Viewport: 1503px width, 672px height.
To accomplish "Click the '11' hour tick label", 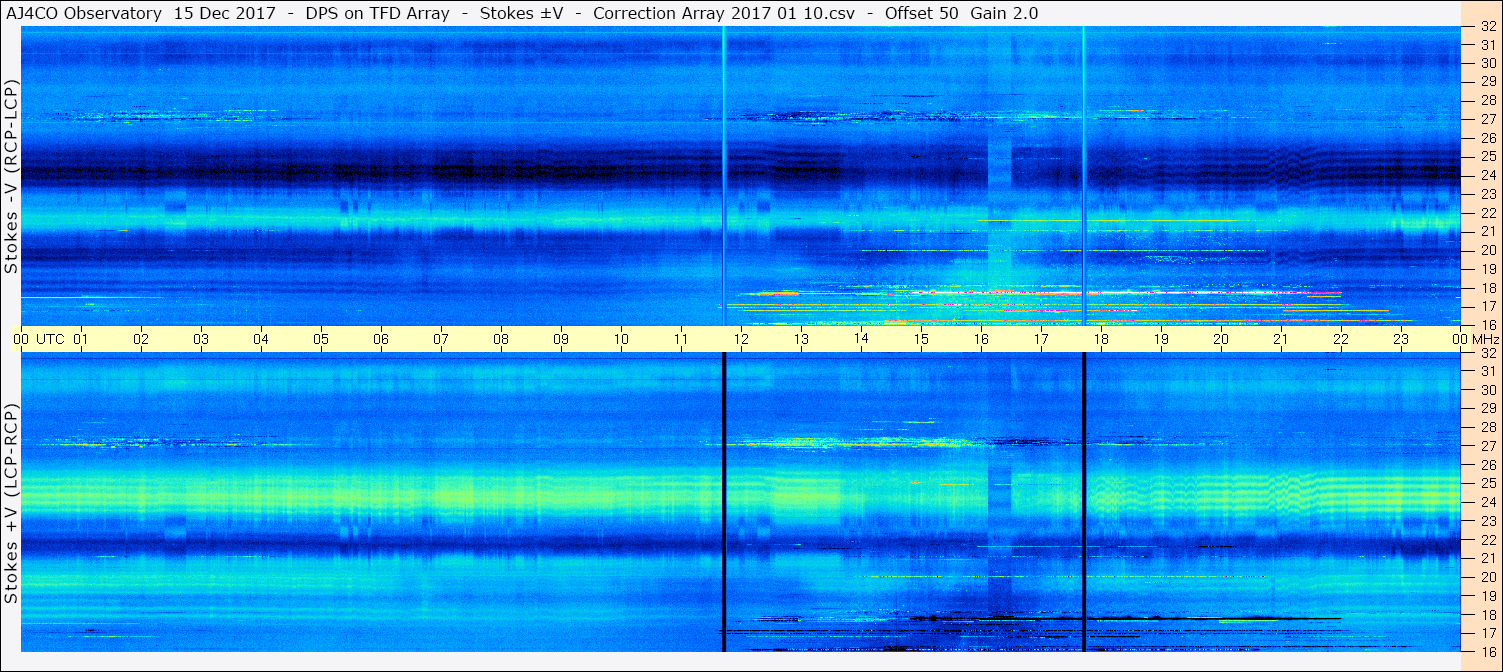I will pyautogui.click(x=681, y=339).
